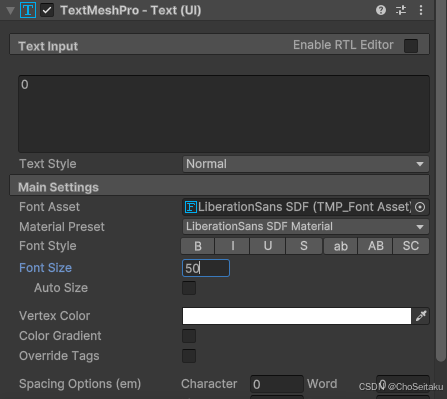Viewport: 447px width, 399px height.
Task: Enable the Auto Size checkbox
Action: click(x=189, y=288)
